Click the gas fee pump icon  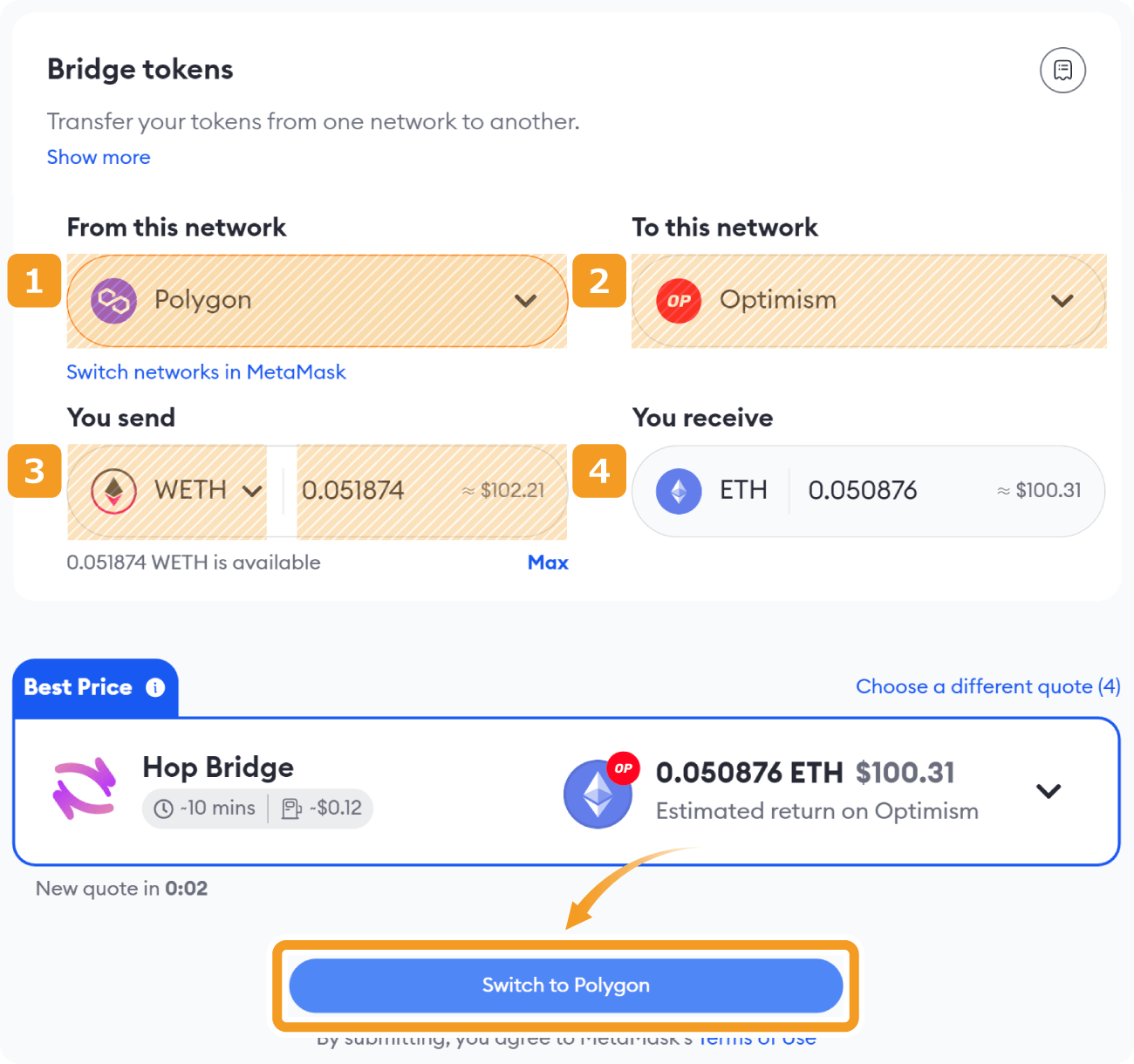pos(291,808)
